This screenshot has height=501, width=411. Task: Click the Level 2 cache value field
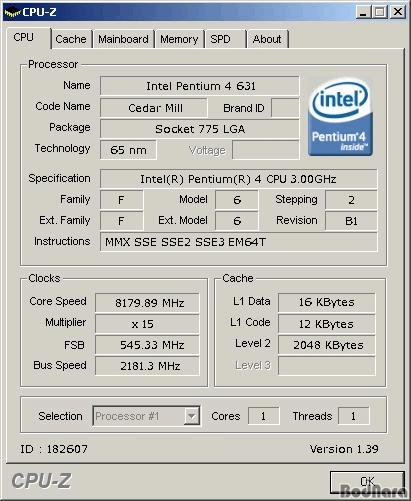(x=327, y=345)
